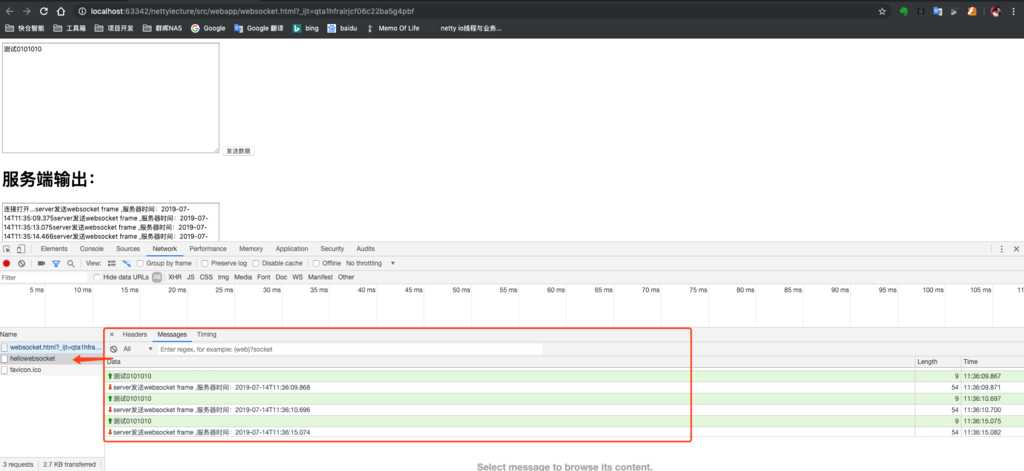Reload the page with the refresh icon
Viewport: 1024px width, 471px height.
click(44, 11)
